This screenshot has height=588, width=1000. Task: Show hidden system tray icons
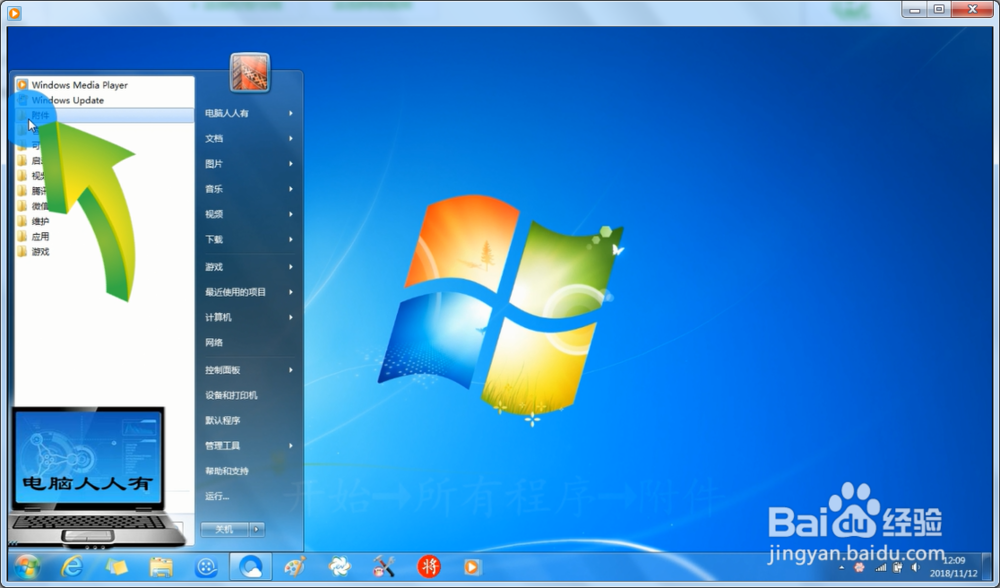842,568
